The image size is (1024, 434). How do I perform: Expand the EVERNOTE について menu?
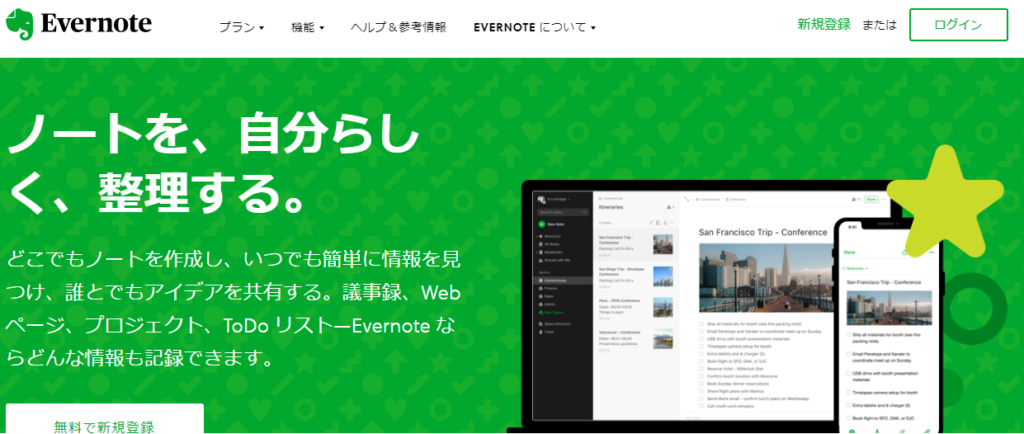[x=535, y=27]
